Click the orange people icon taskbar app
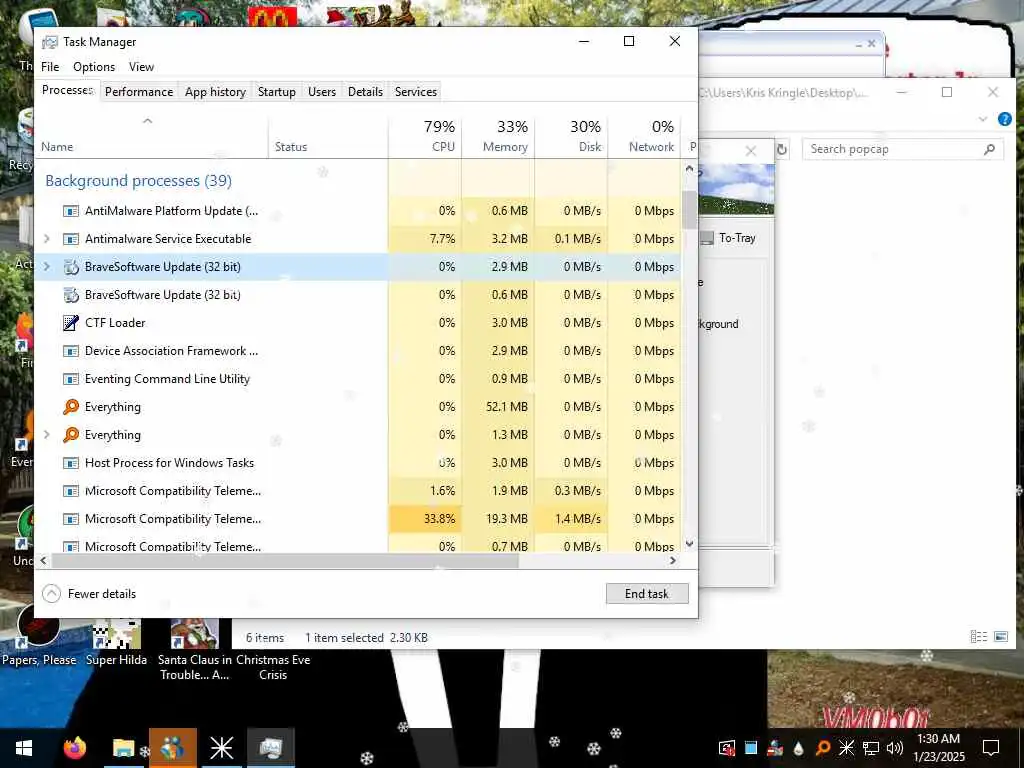The image size is (1024, 768). [x=172, y=748]
